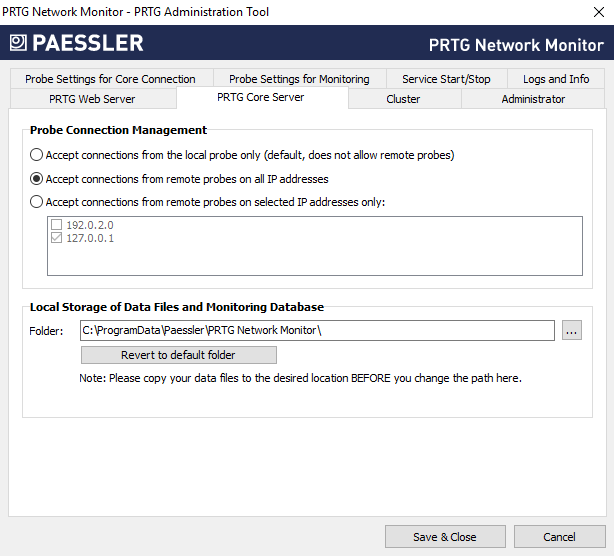Open the PRTG Web Server tab

click(x=92, y=99)
